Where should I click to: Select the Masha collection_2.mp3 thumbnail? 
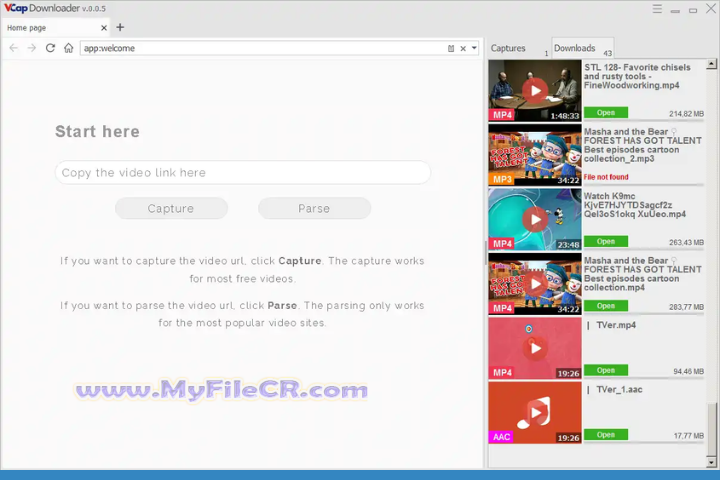tap(535, 155)
